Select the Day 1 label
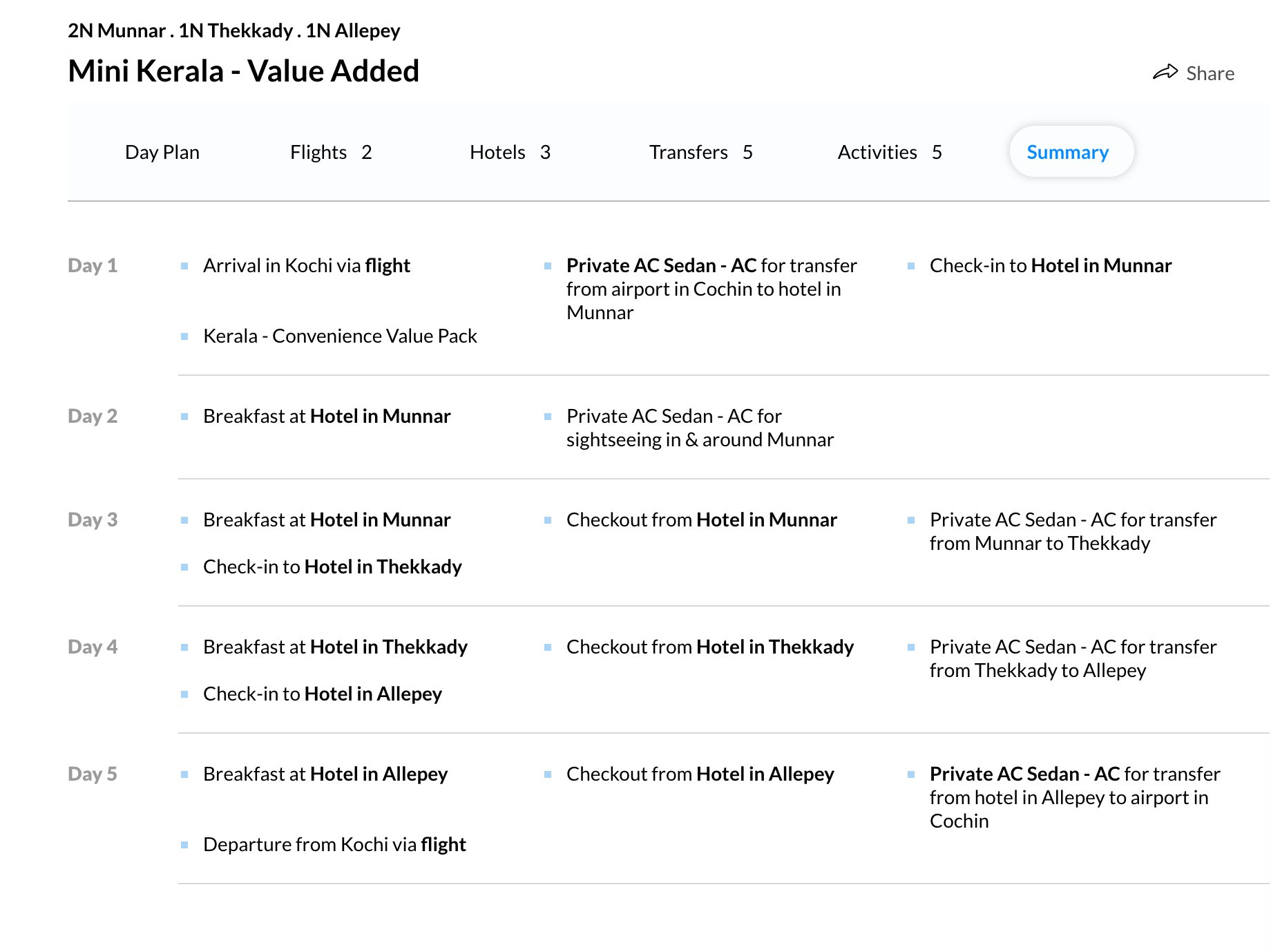This screenshot has height=952, width=1271. (x=93, y=265)
